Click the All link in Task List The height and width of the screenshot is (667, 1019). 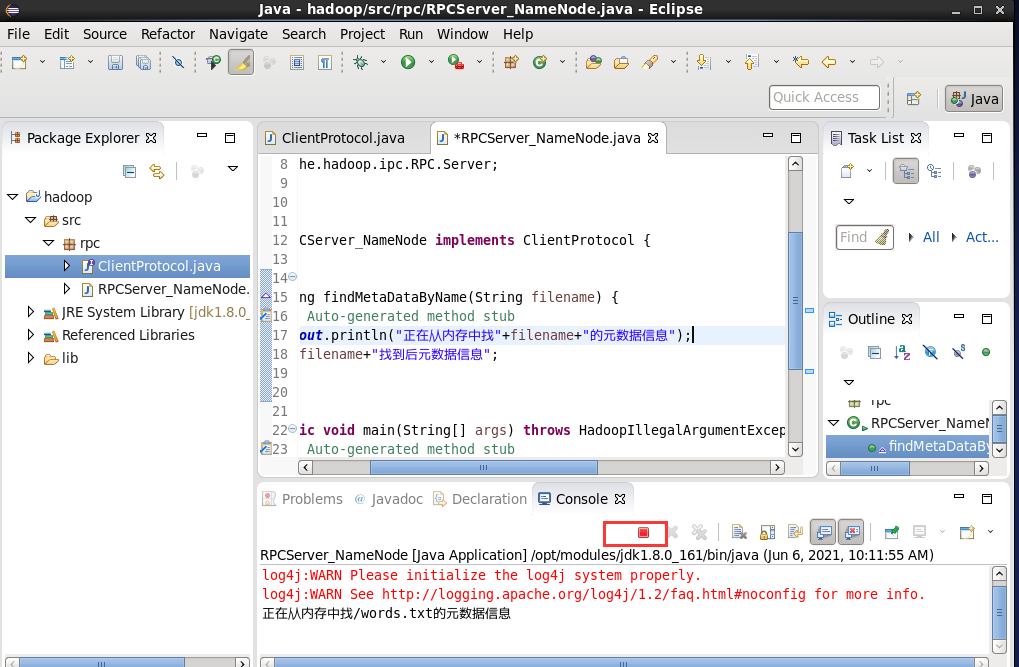pyautogui.click(x=931, y=237)
